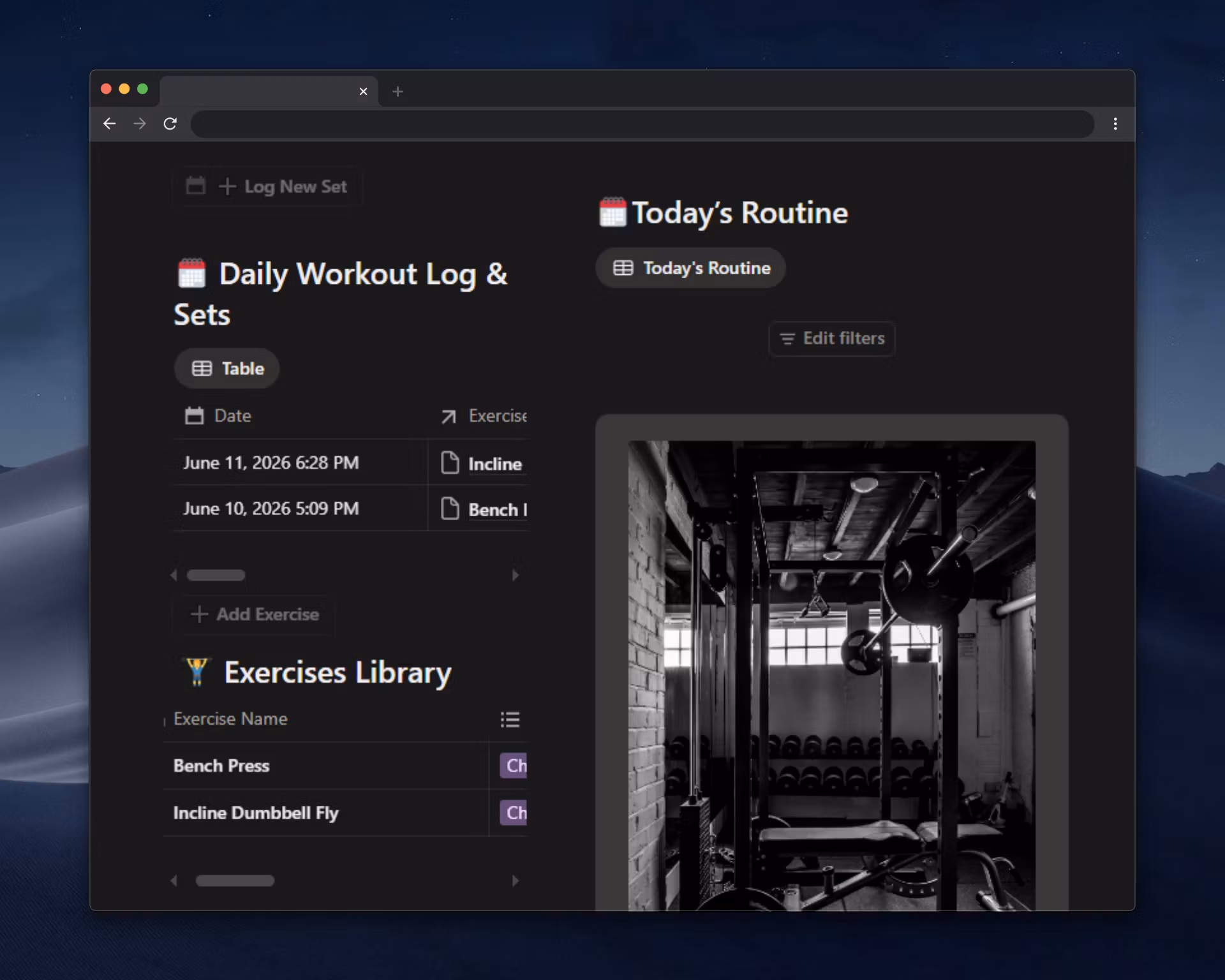Open the gym photo gallery card

coord(832,664)
